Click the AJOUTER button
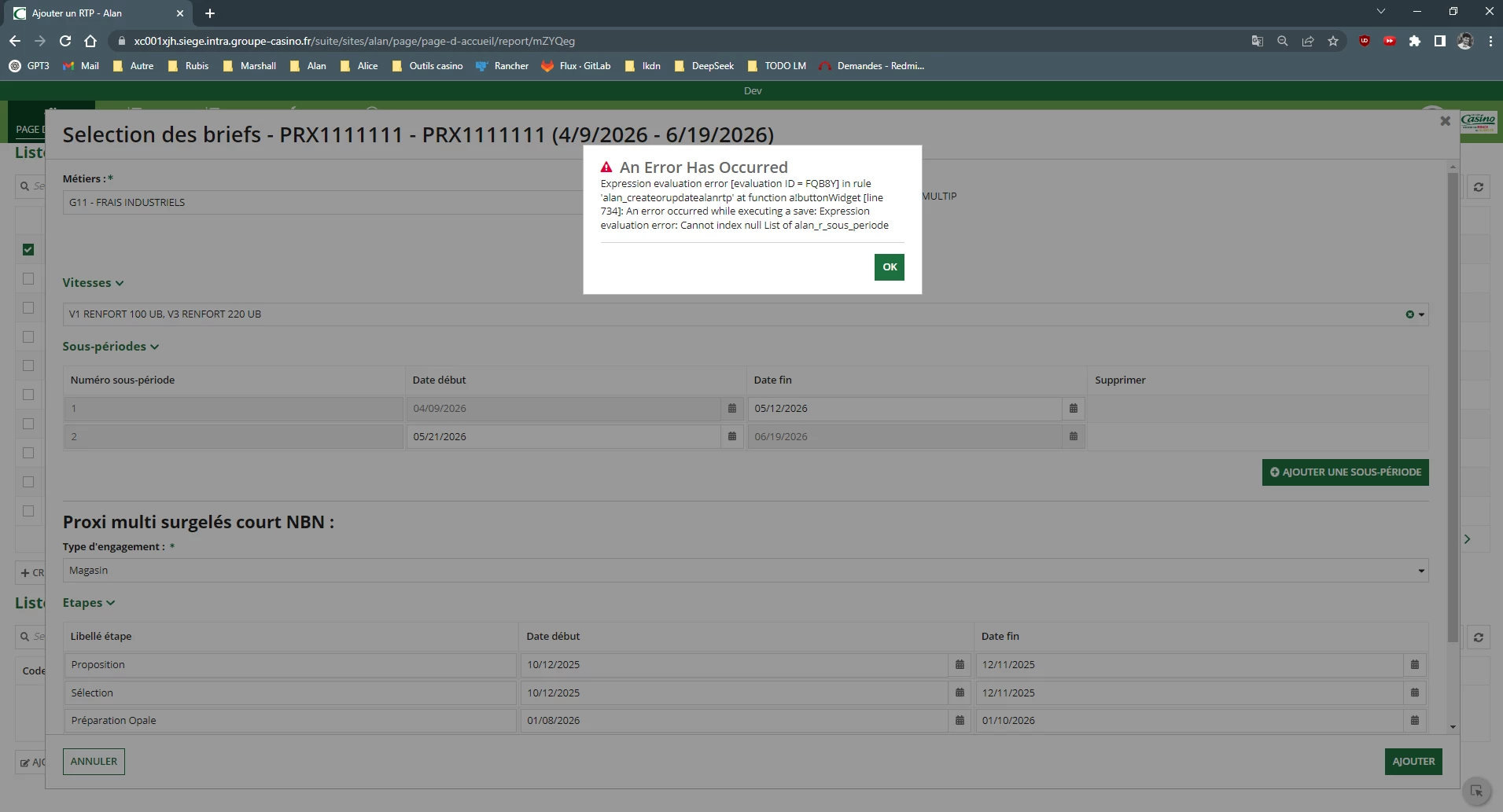1503x812 pixels. click(1413, 762)
